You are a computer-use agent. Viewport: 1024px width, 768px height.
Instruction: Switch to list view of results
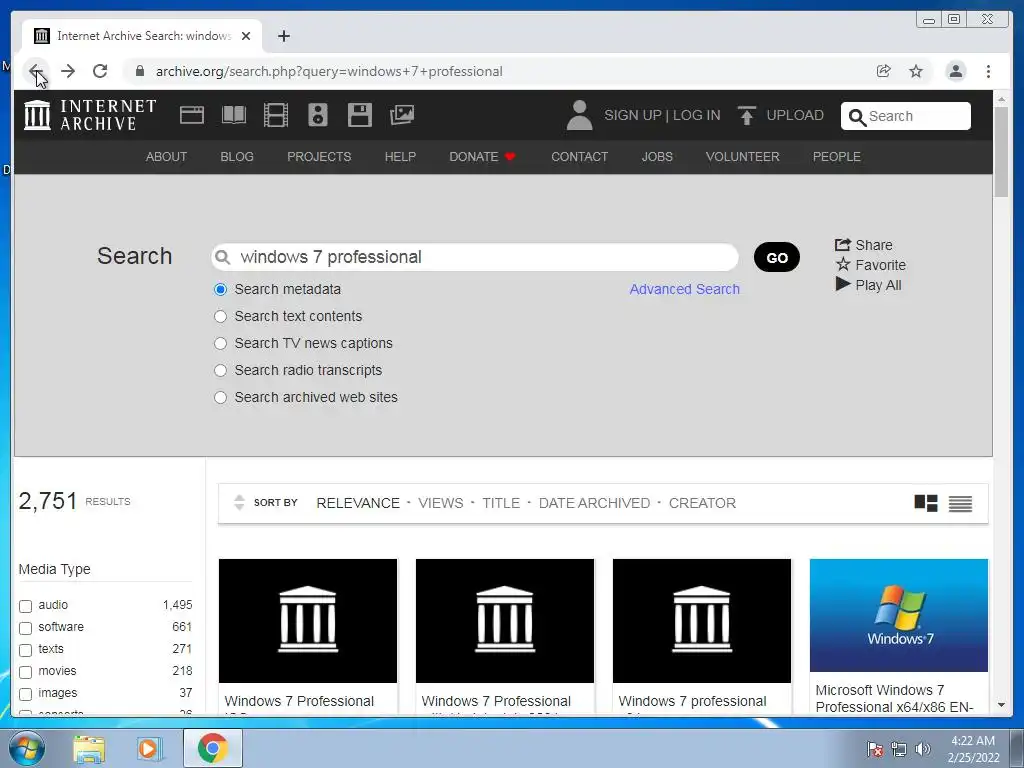point(960,503)
